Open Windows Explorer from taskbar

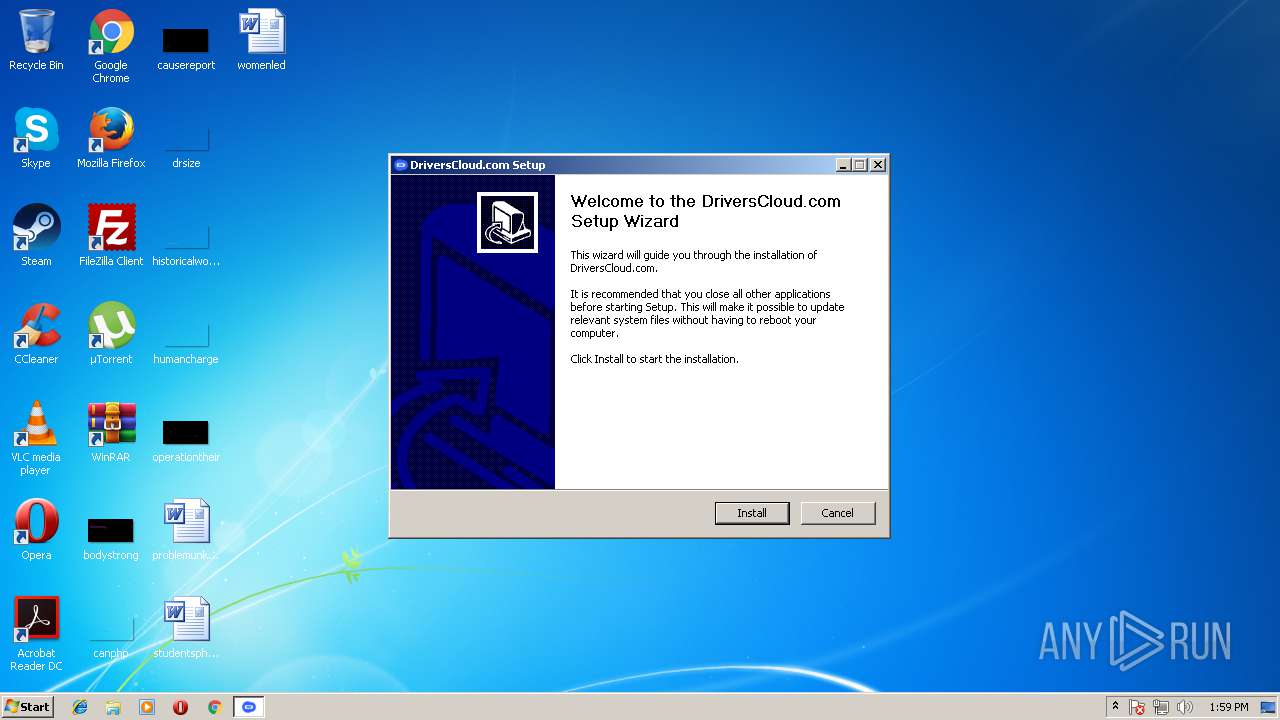(x=113, y=707)
